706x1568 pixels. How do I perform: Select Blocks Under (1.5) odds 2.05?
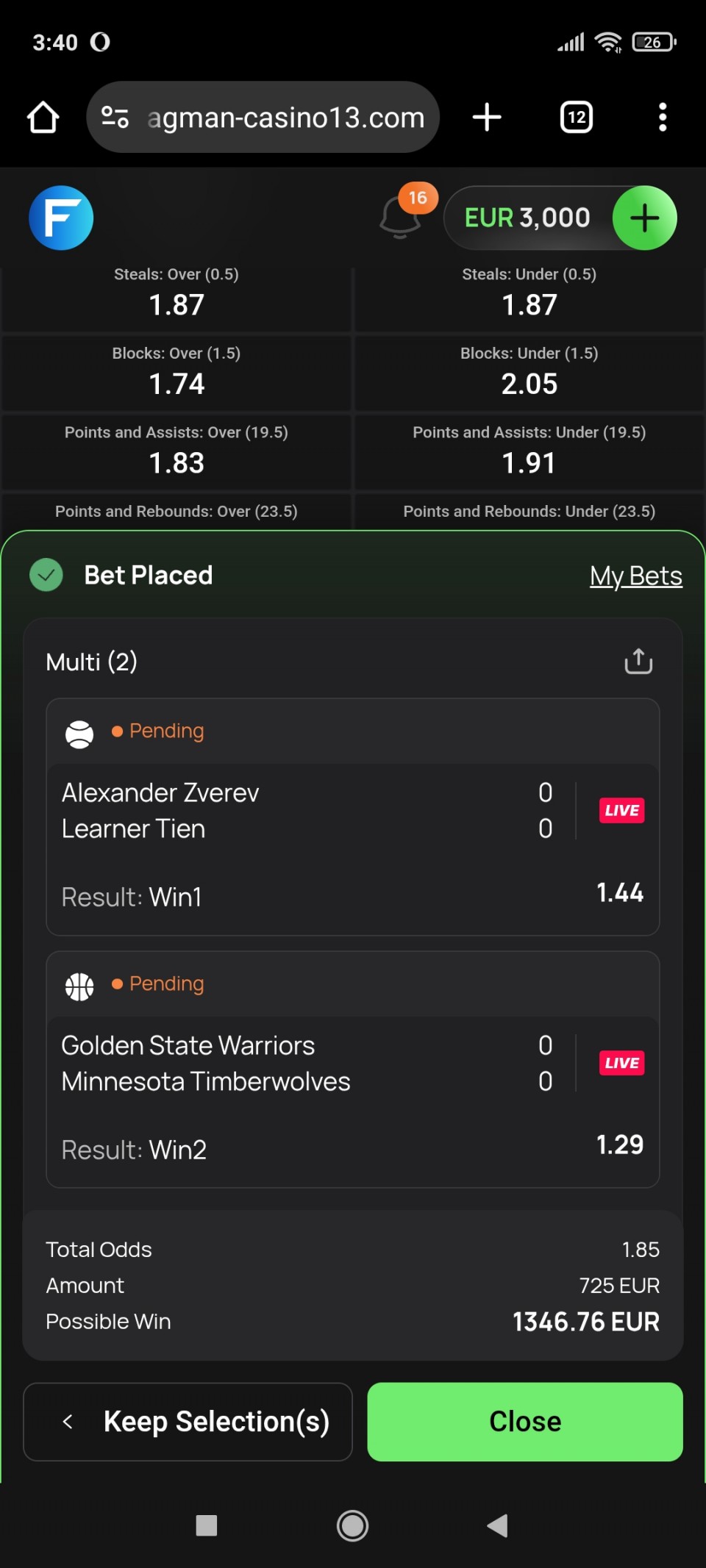coord(529,374)
